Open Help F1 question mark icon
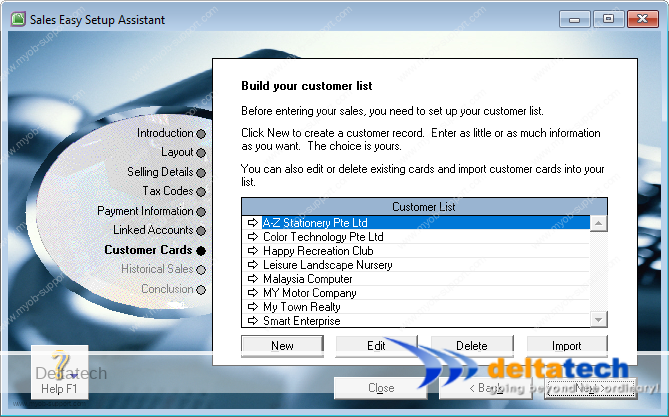 click(x=60, y=372)
